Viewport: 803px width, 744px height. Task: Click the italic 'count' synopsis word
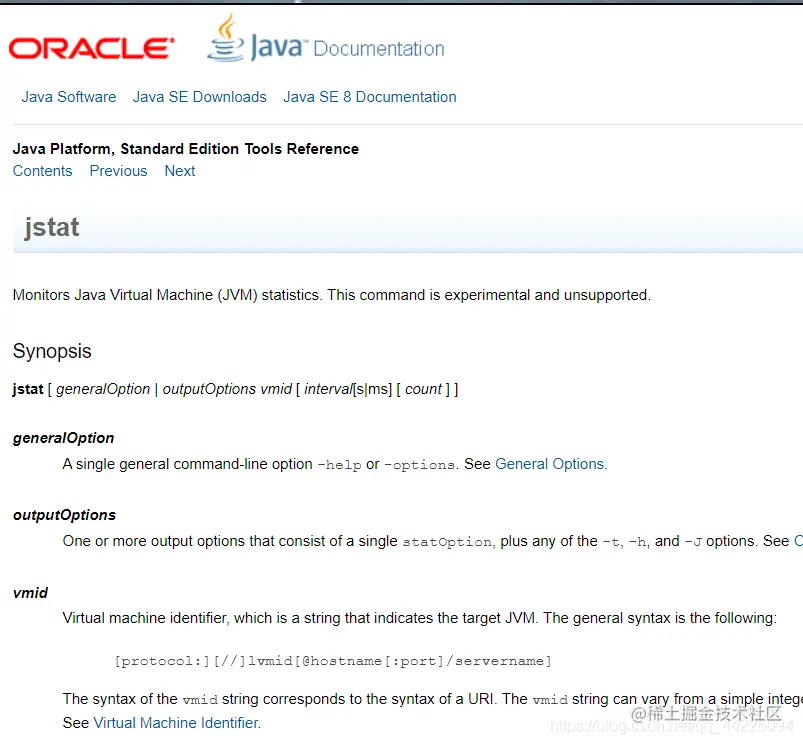pyautogui.click(x=423, y=389)
